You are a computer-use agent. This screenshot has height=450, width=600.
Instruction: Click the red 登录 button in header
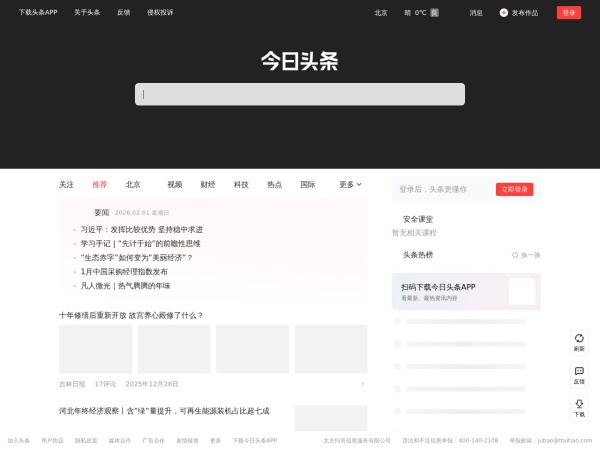pos(569,13)
